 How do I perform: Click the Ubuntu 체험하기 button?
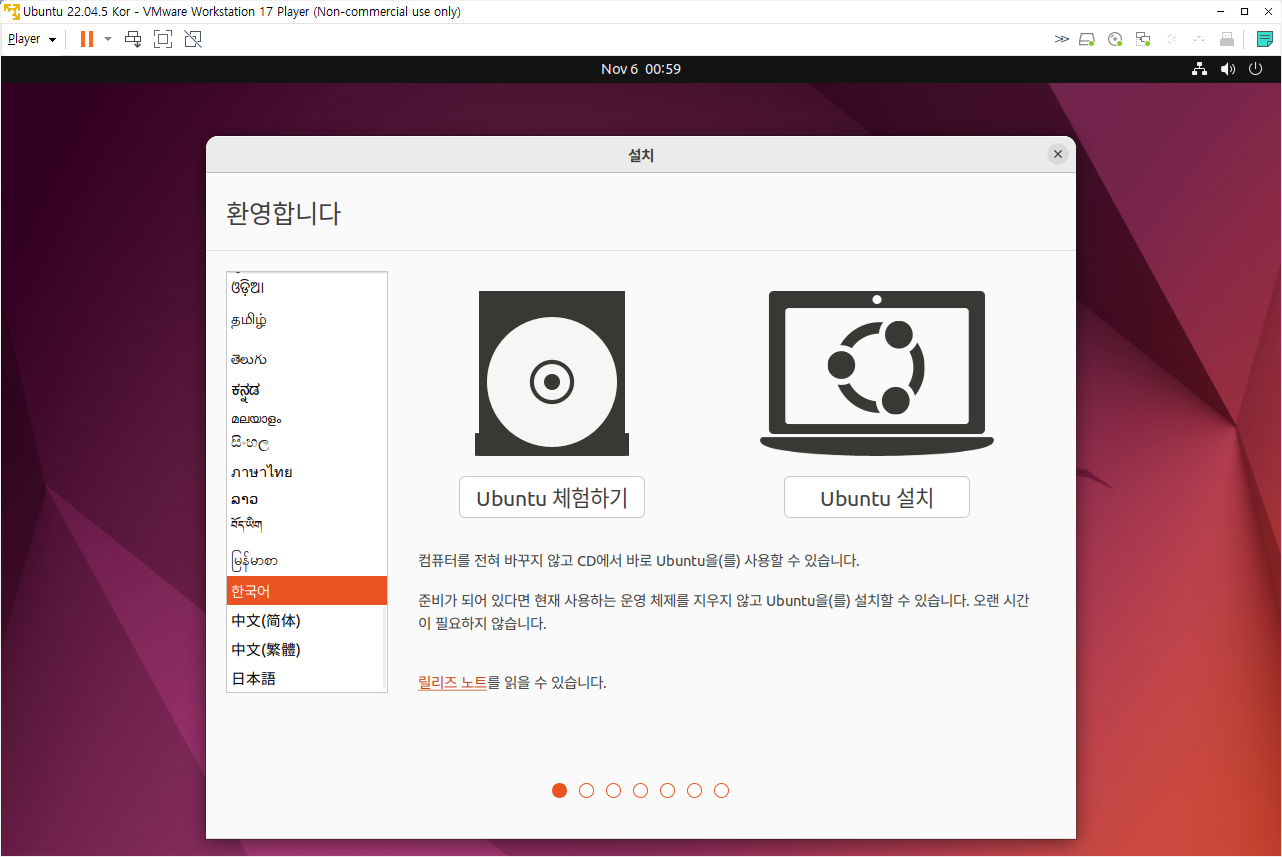(552, 497)
